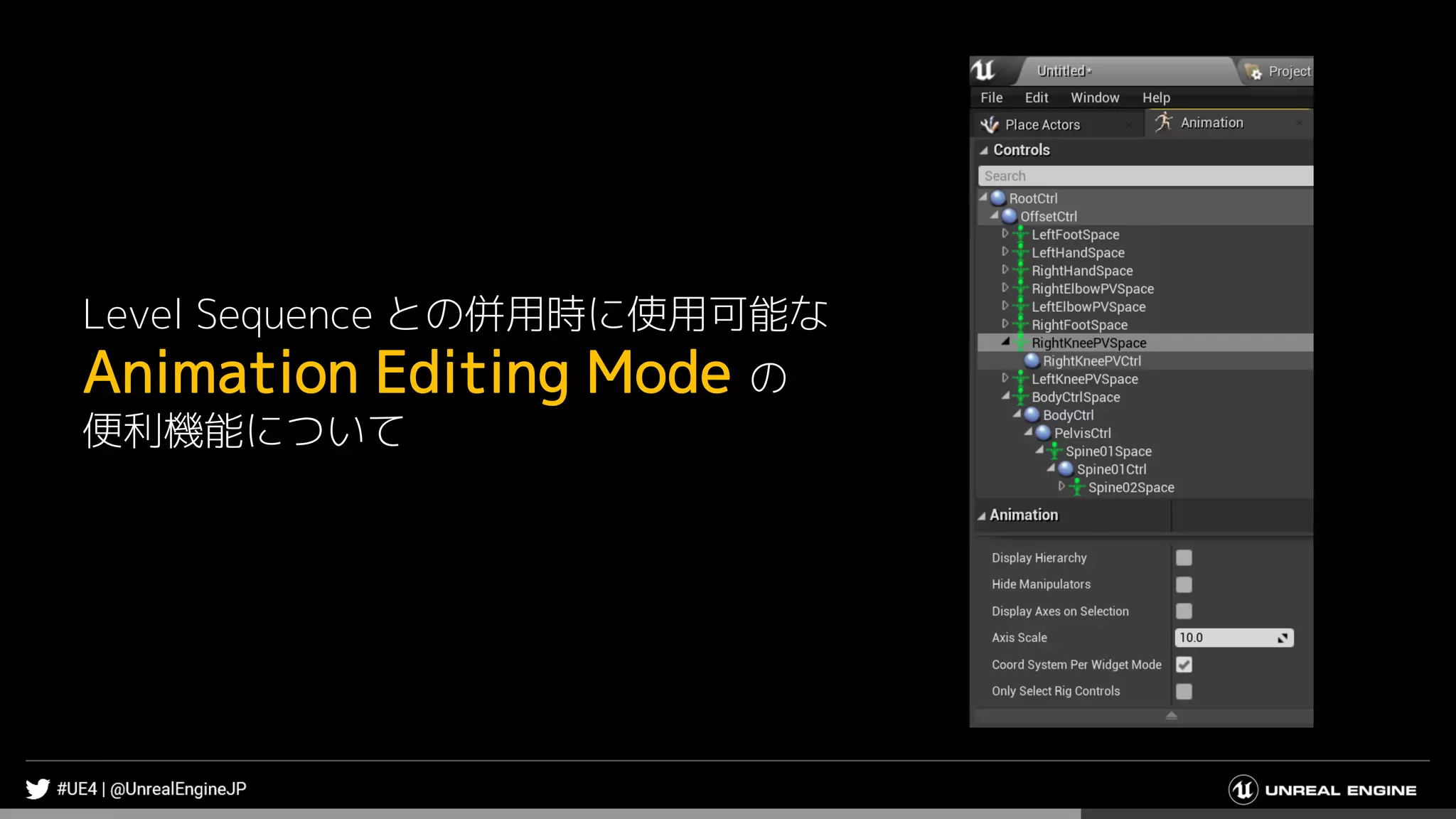Expand the LeftFootSpace node
The width and height of the screenshot is (1456, 819).
tap(1005, 233)
